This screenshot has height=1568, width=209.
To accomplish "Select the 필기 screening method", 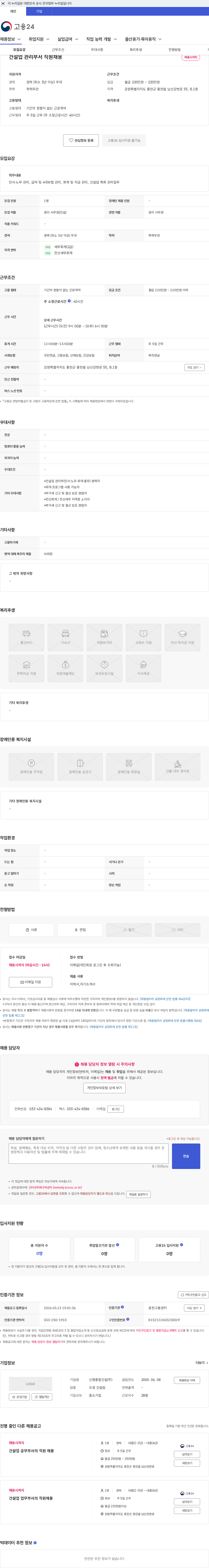I will (x=129, y=930).
